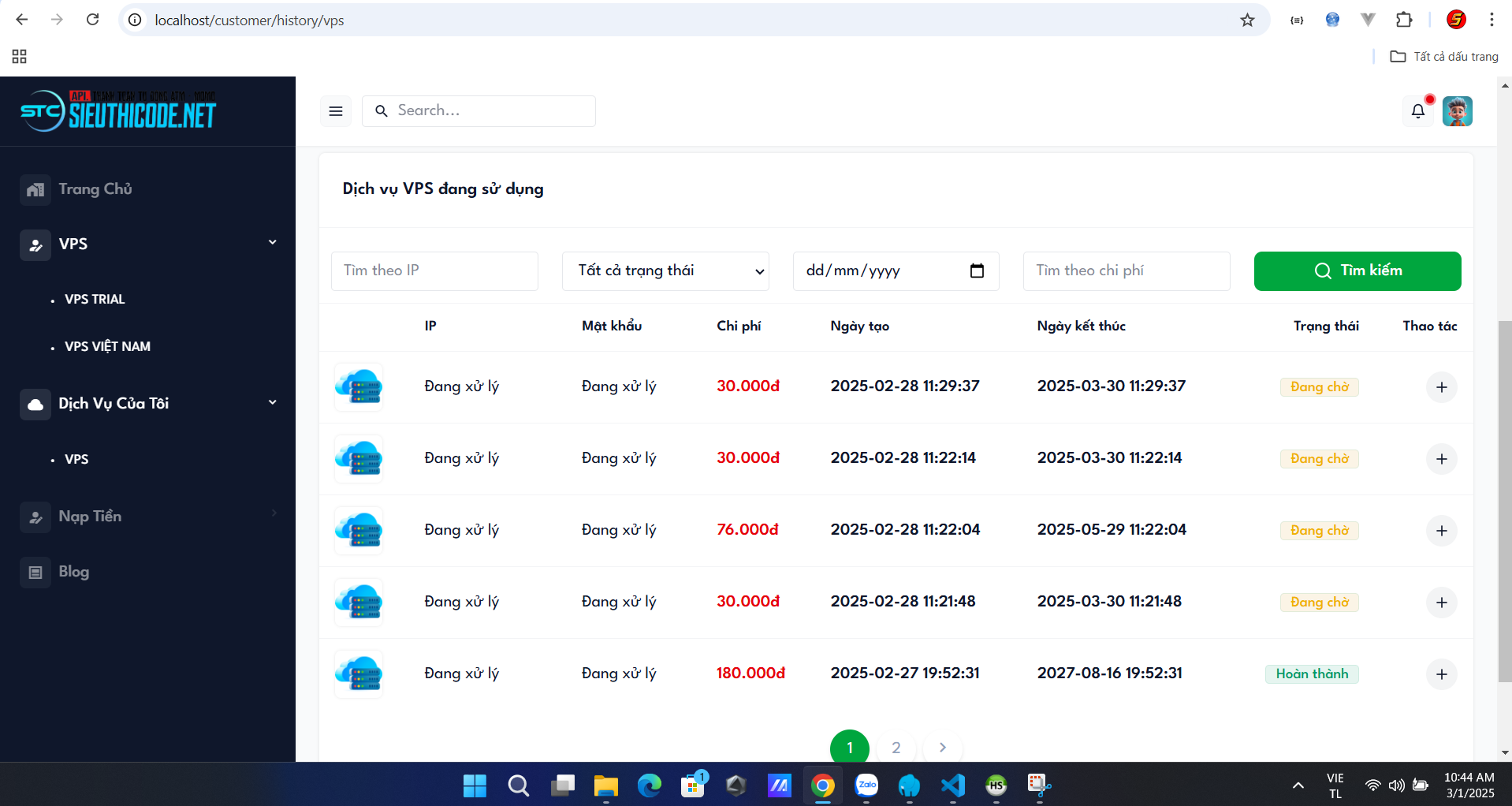Click the calendar icon in date field

[977, 271]
